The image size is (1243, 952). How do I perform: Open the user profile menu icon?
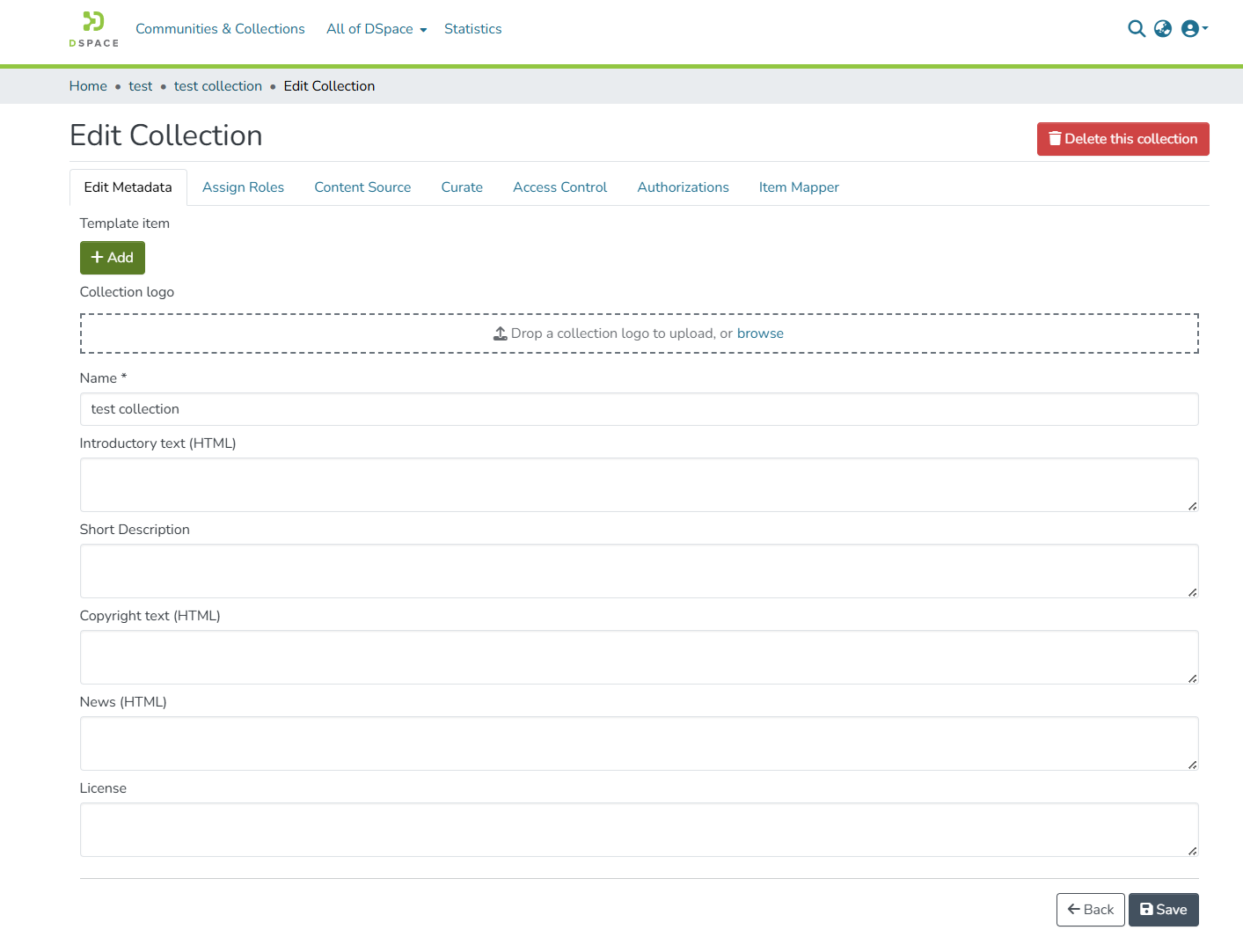pos(1194,29)
